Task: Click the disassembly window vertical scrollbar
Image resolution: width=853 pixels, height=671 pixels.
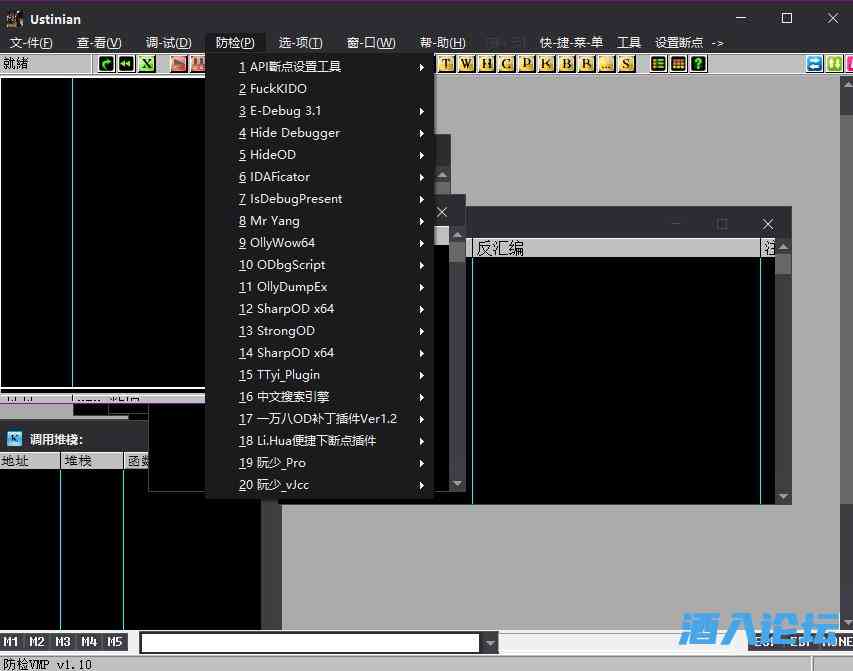Action: click(783, 380)
